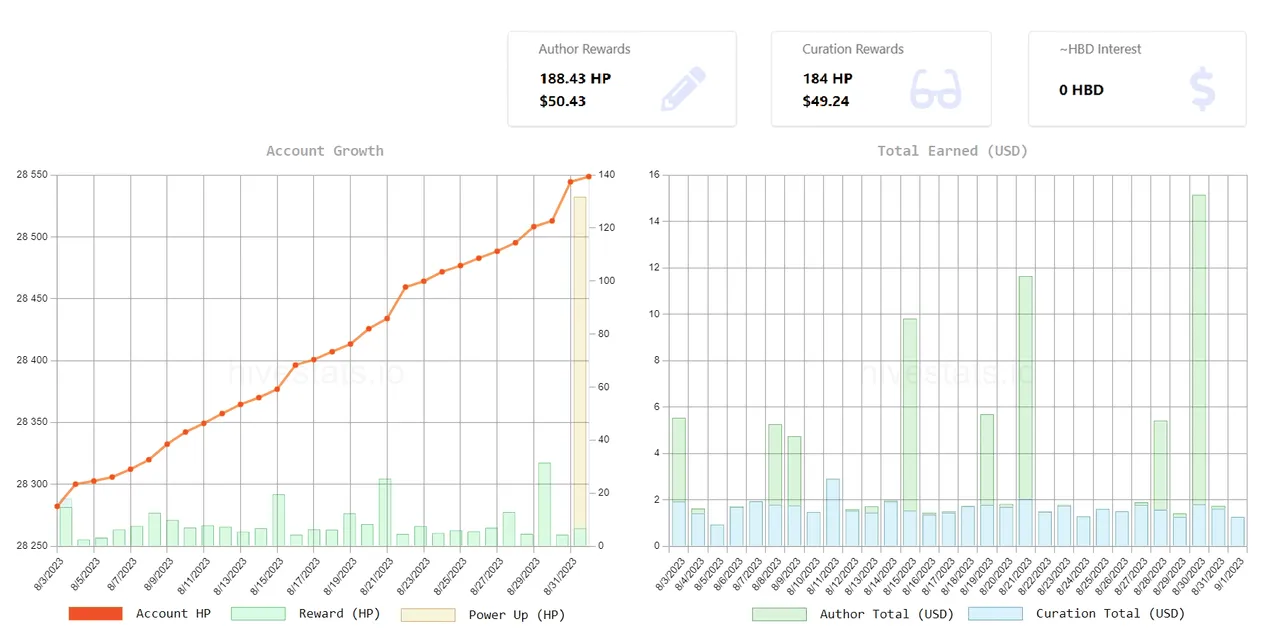Select the 0 HBD value
The width and height of the screenshot is (1280, 633).
coord(1082,90)
